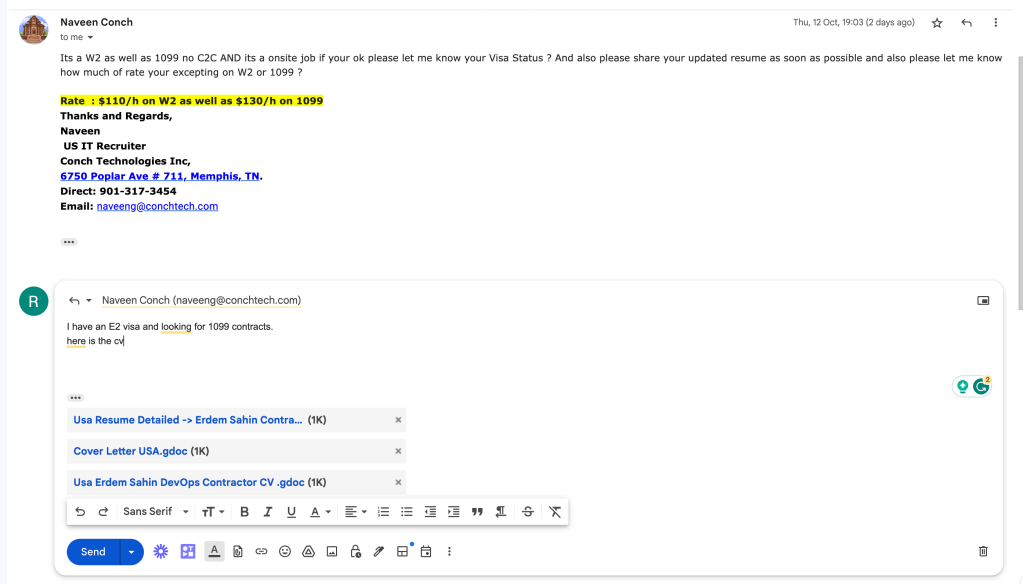Open the text size dropdown

[213, 512]
